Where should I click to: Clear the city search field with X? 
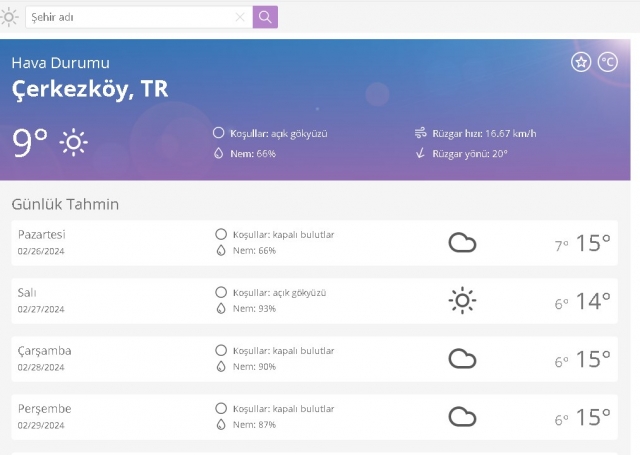click(x=240, y=17)
